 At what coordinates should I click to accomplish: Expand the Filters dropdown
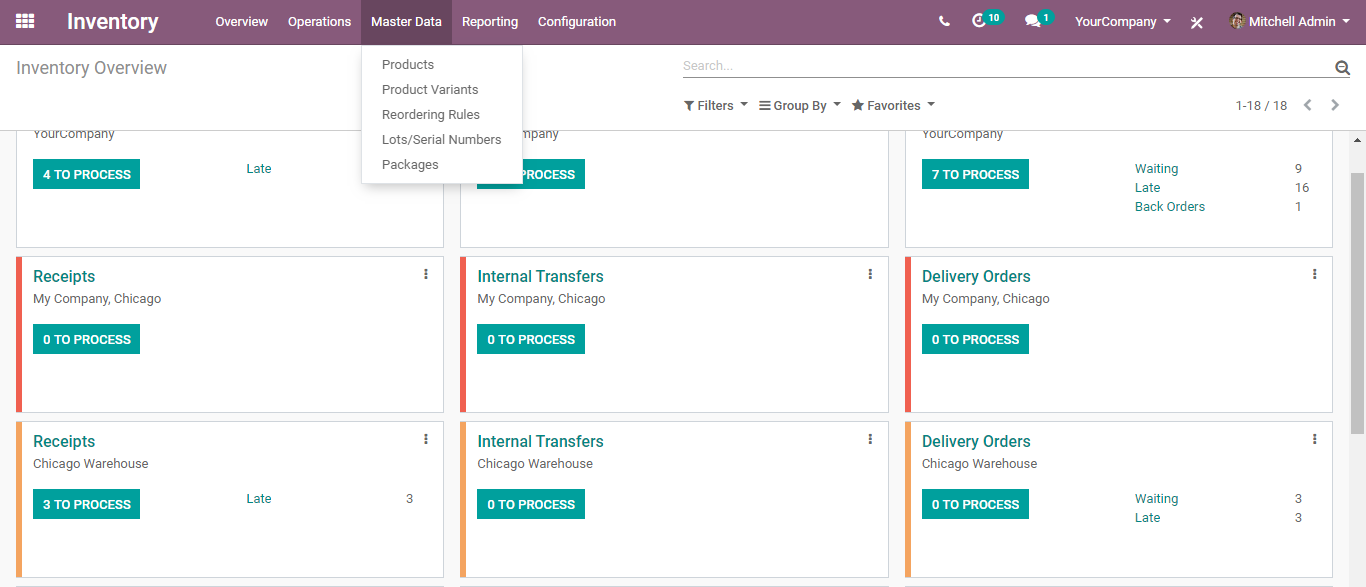[x=716, y=105]
